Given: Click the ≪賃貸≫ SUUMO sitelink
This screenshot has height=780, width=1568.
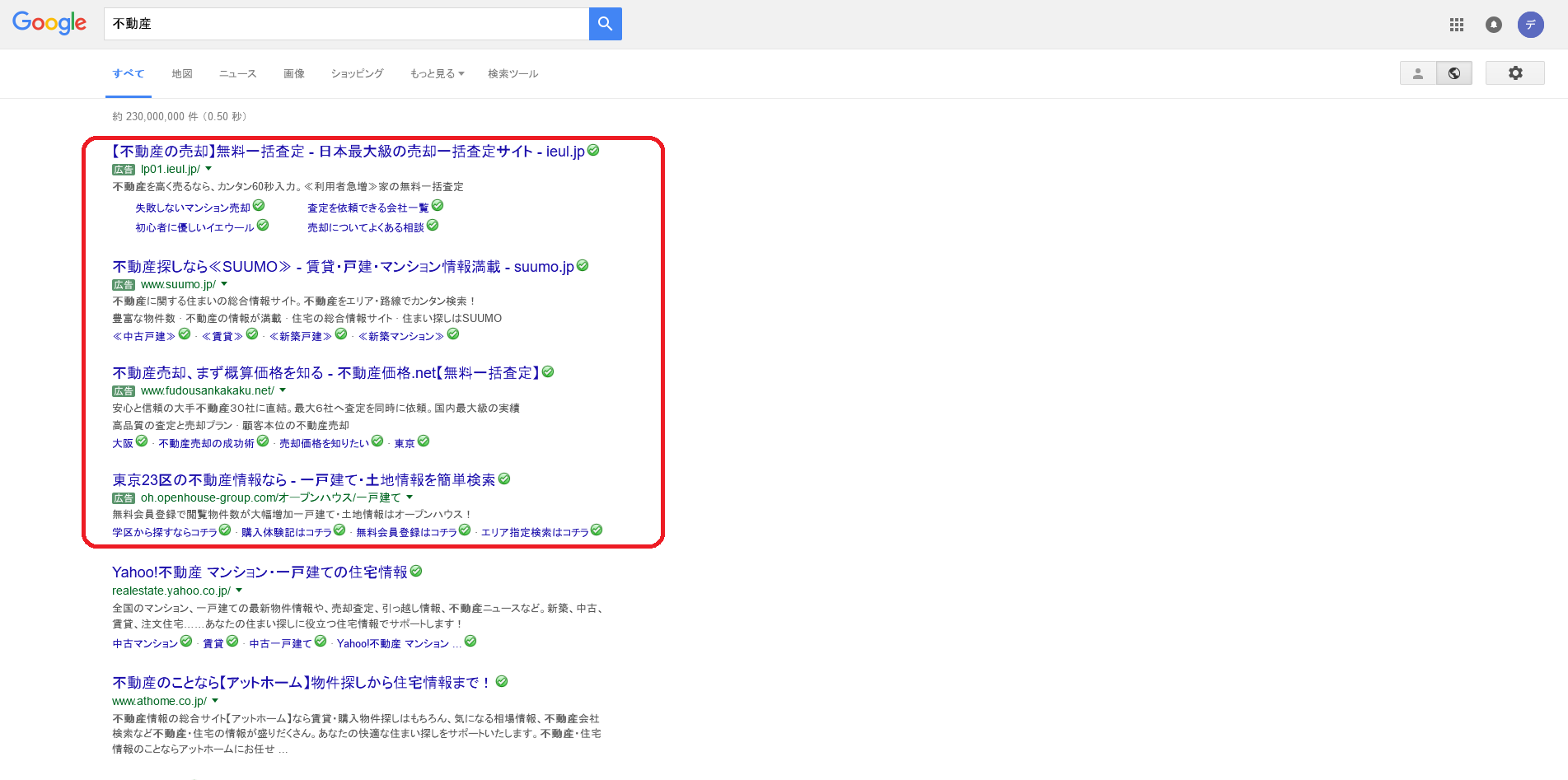Looking at the screenshot, I should coord(222,337).
